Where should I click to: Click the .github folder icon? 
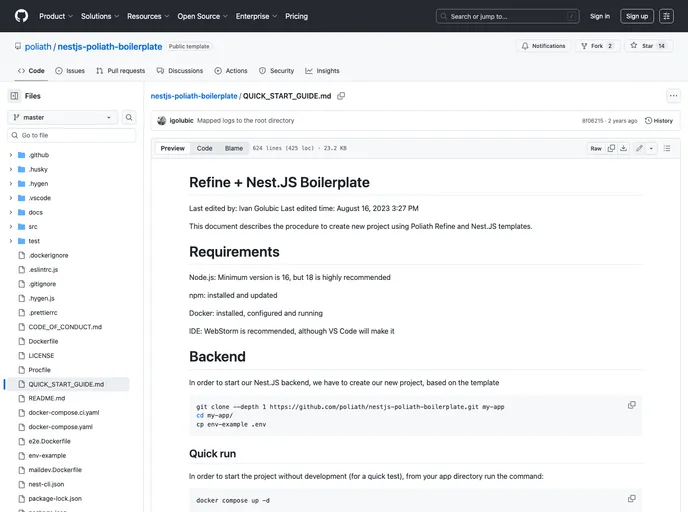tap(22, 155)
